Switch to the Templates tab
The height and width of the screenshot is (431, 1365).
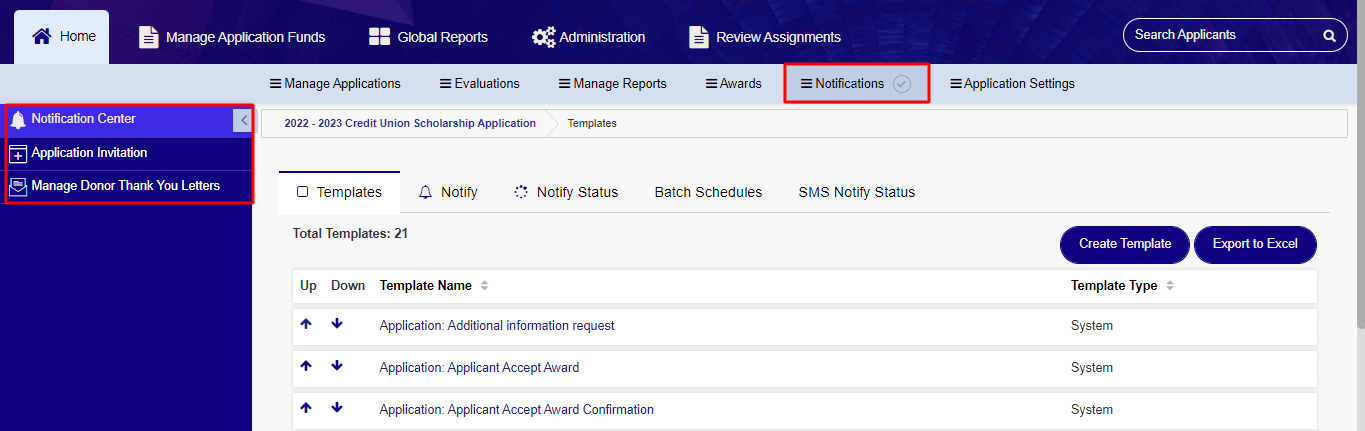click(x=339, y=192)
